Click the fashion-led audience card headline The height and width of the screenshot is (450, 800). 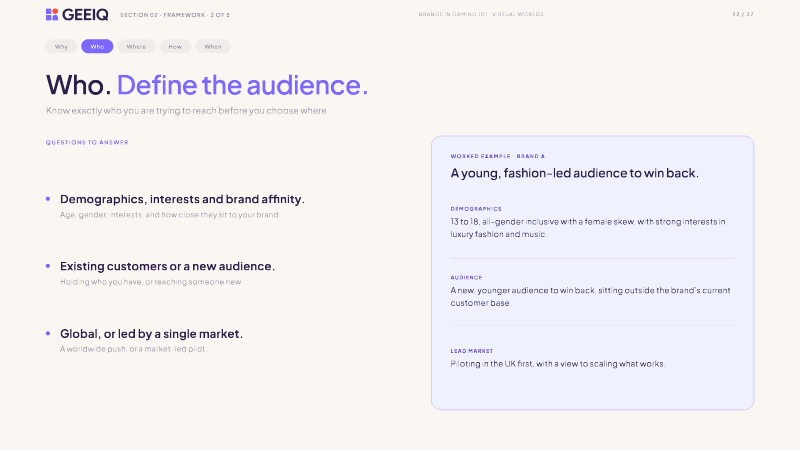click(x=574, y=173)
